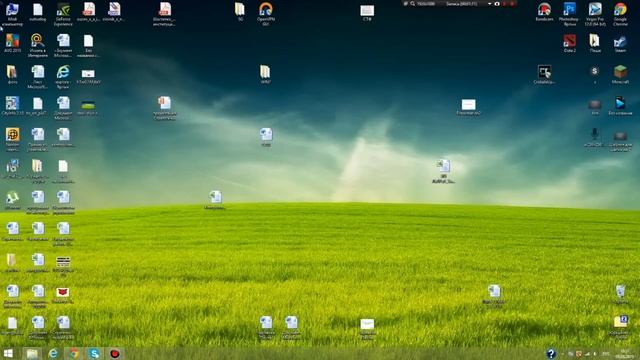Select Internet Explorer shortcut on desktop

(x=63, y=76)
